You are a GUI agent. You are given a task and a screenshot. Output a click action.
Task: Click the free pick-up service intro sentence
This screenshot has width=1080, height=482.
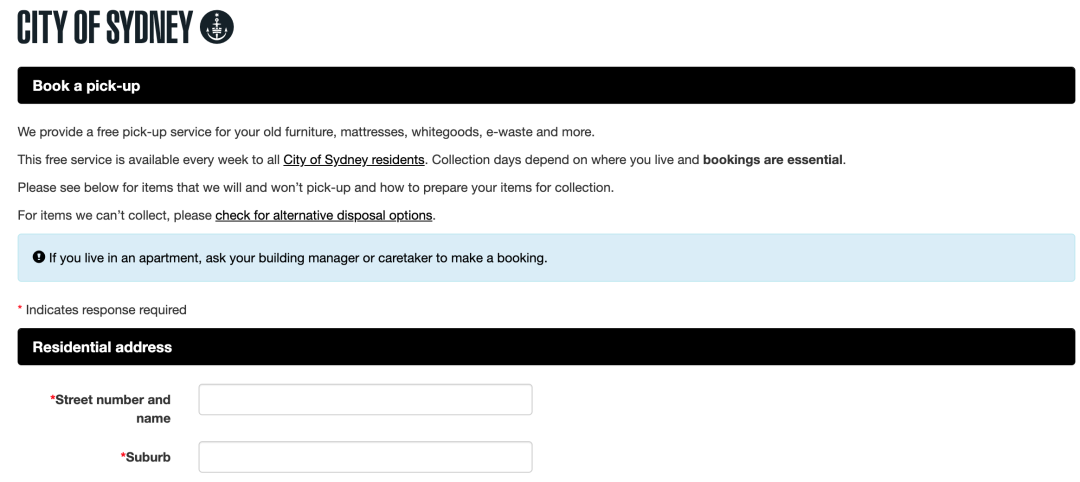(306, 132)
